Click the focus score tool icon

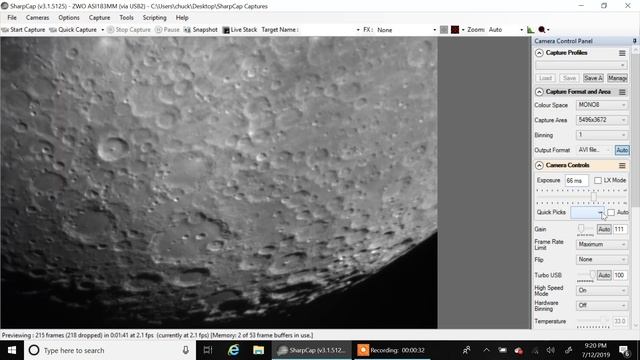pyautogui.click(x=542, y=30)
